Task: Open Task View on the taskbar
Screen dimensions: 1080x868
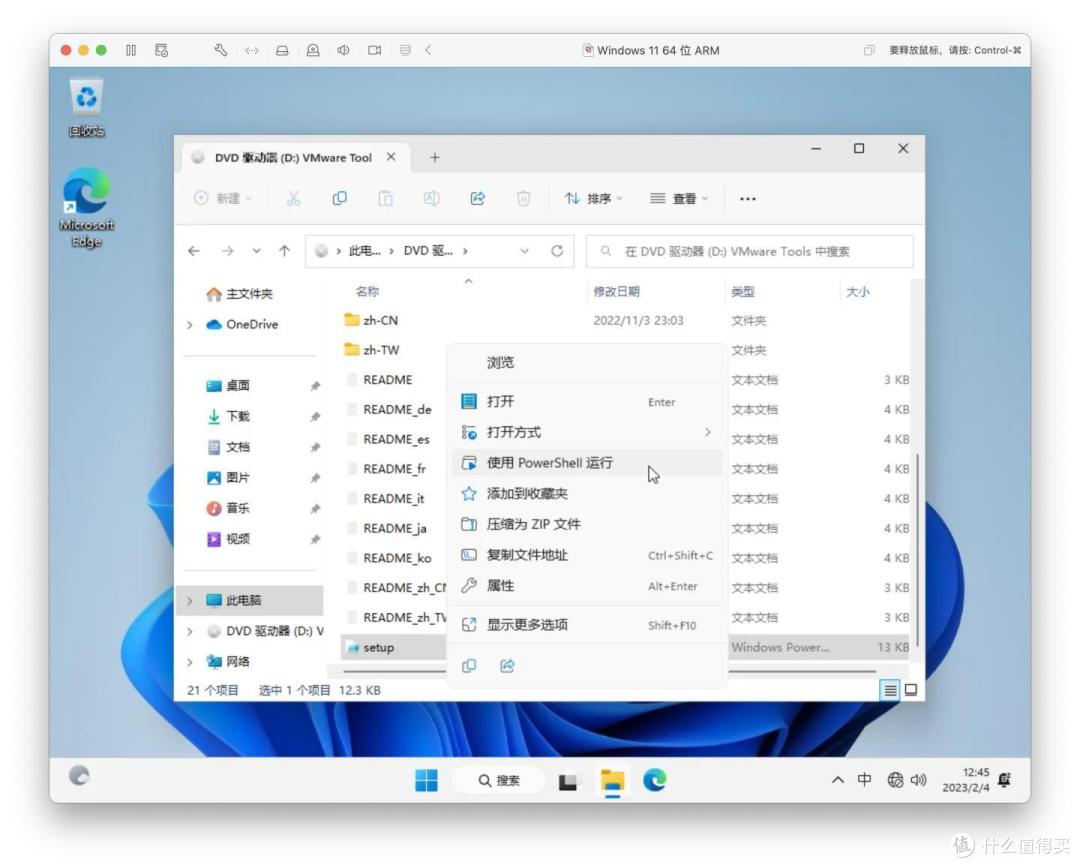Action: pos(568,781)
